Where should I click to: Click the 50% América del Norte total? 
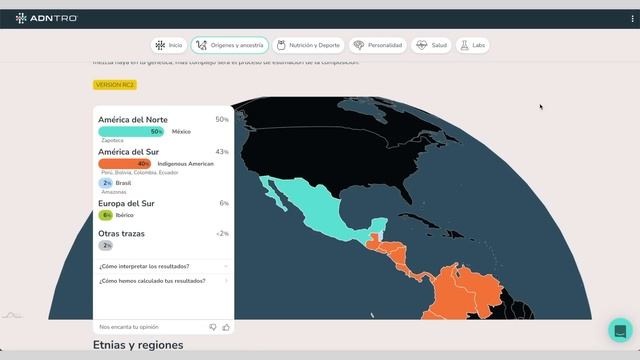point(222,120)
